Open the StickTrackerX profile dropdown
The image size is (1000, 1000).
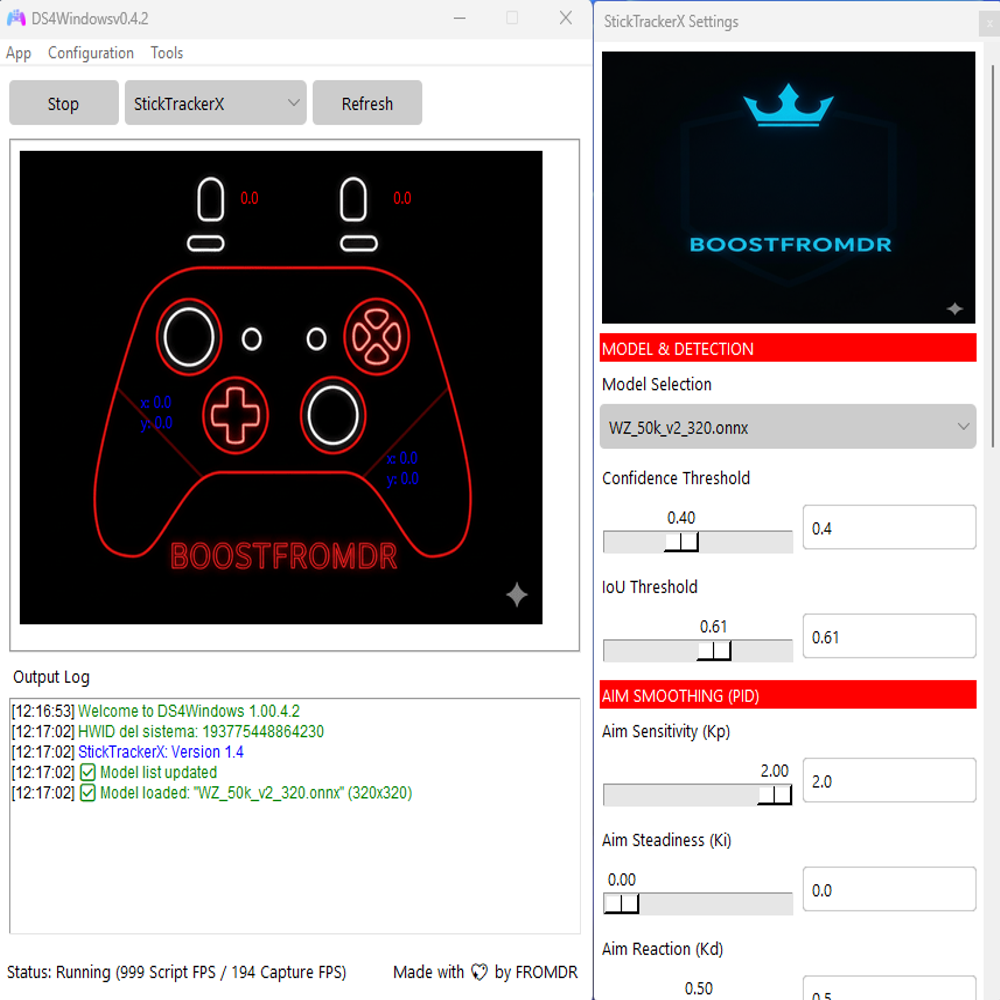pyautogui.click(x=216, y=103)
